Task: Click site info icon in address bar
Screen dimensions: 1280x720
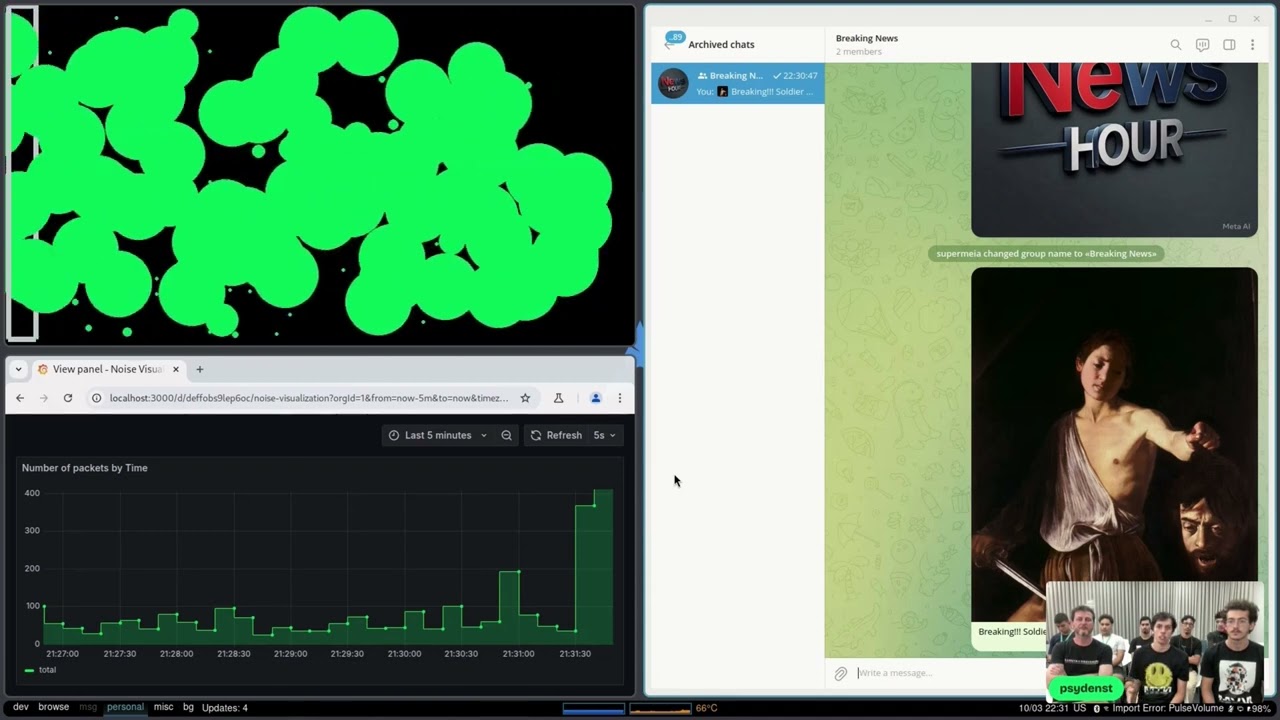Action: pos(96,398)
